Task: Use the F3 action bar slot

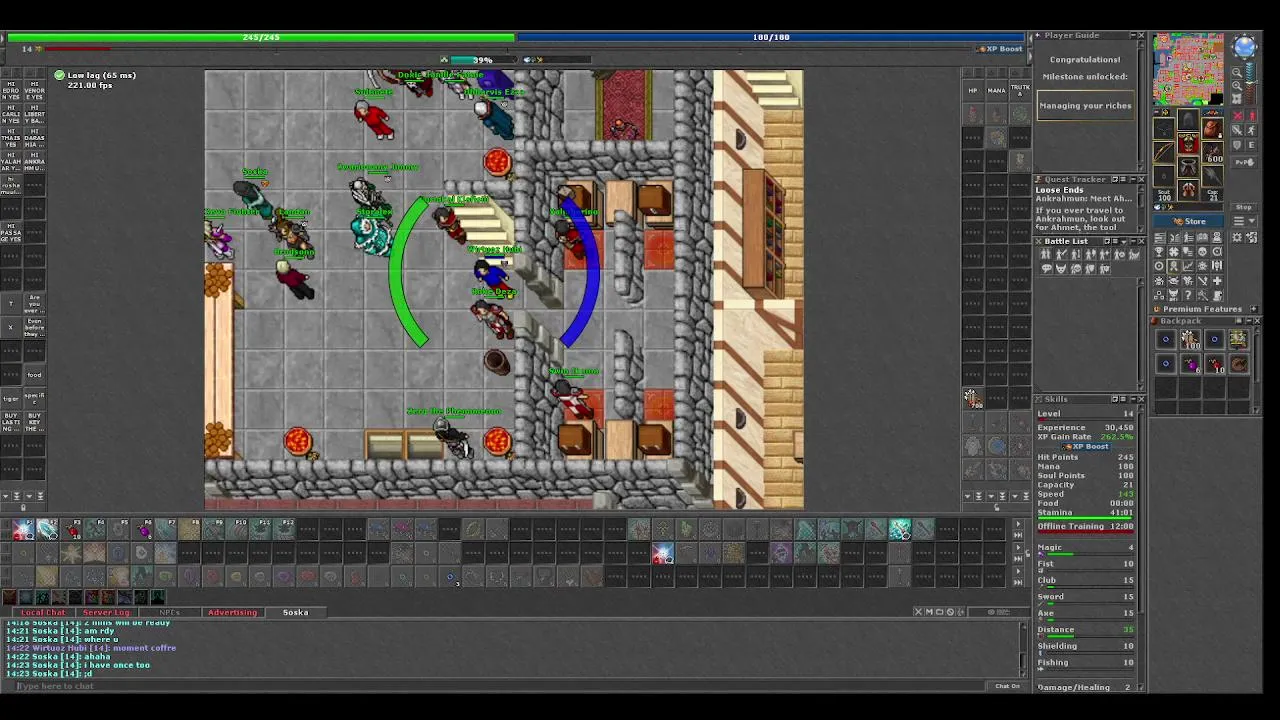Action: pyautogui.click(x=71, y=530)
